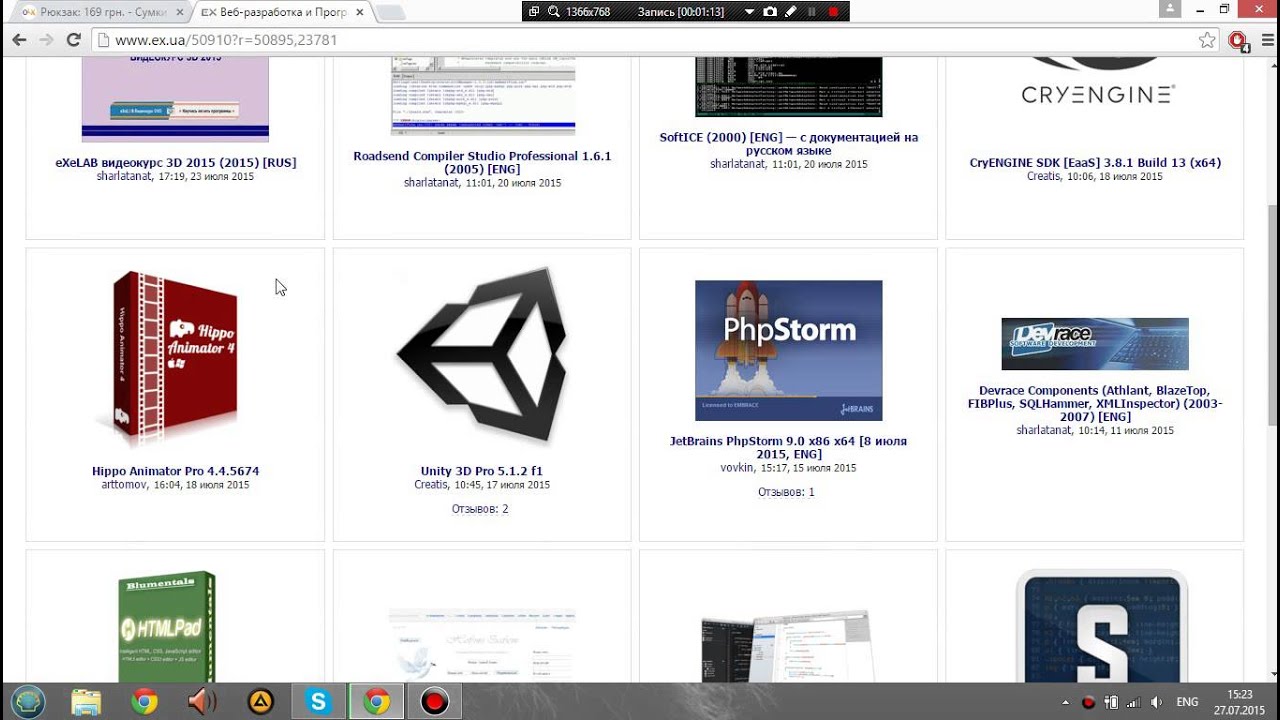Click the 1366x768 resolution readout in the recorder bar

[x=588, y=12]
